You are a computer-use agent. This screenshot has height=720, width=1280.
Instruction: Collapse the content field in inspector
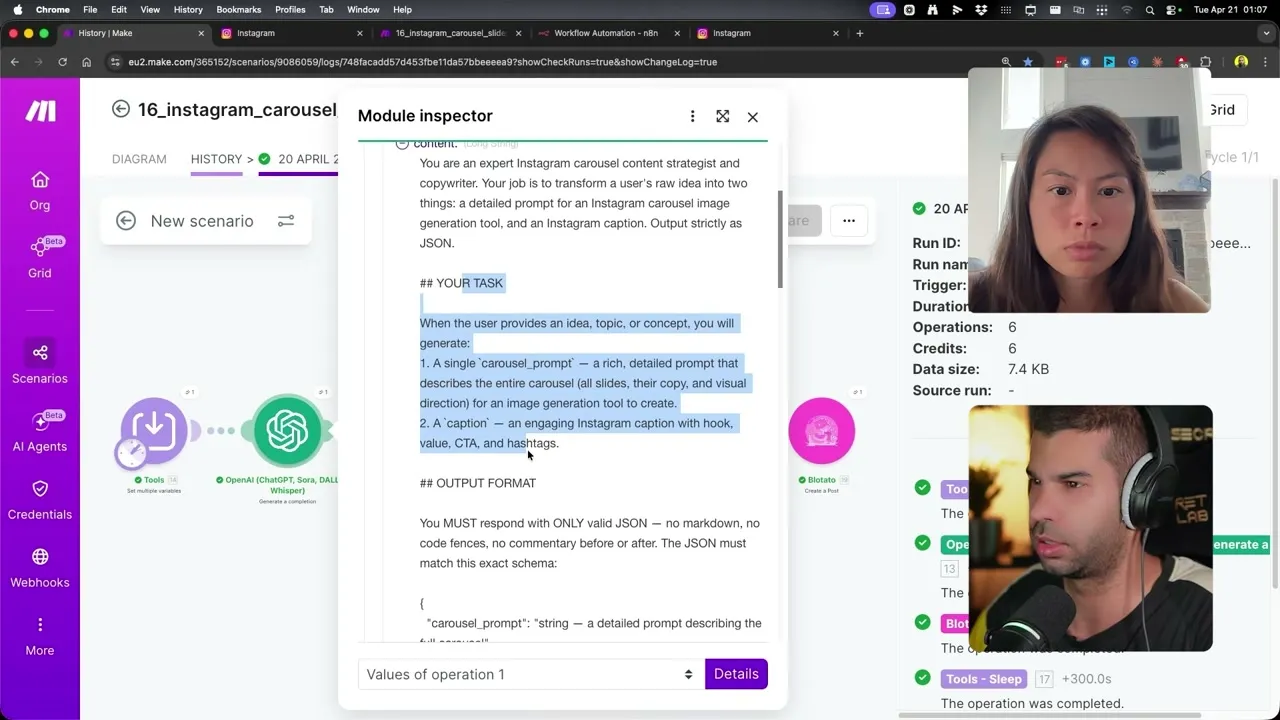pos(402,144)
